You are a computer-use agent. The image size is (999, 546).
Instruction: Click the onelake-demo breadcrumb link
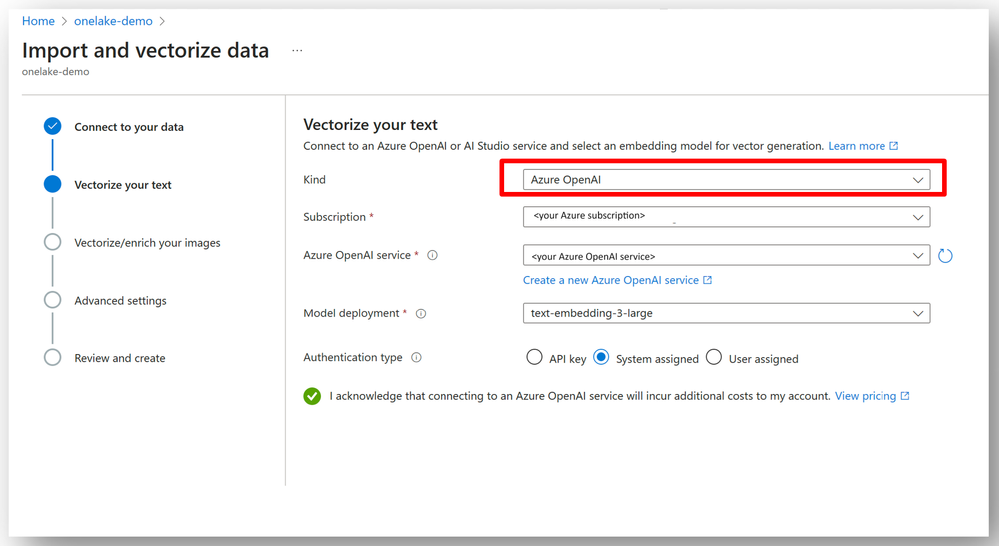pos(113,21)
